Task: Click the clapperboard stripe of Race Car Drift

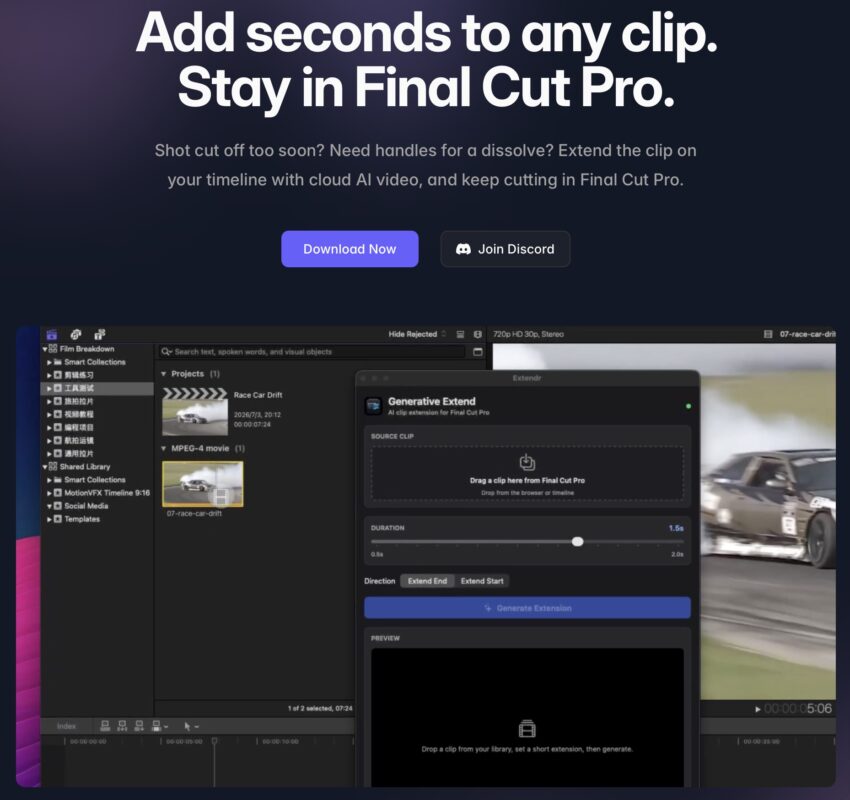Action: click(x=195, y=393)
